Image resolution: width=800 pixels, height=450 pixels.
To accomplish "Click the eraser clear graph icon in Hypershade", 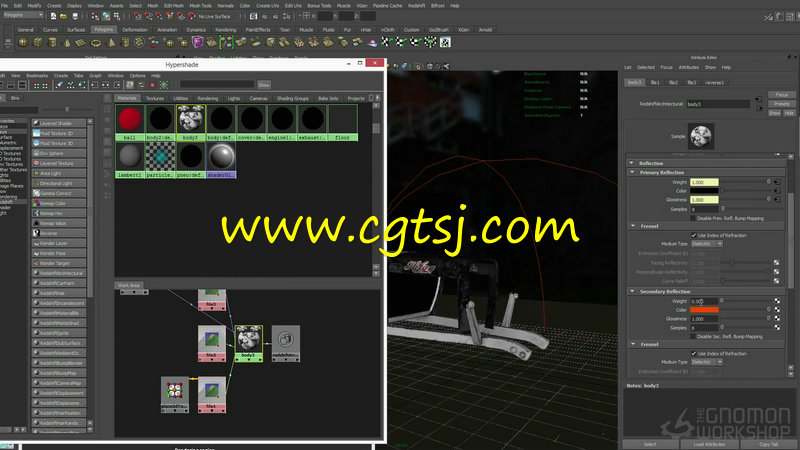I will pyautogui.click(x=59, y=85).
